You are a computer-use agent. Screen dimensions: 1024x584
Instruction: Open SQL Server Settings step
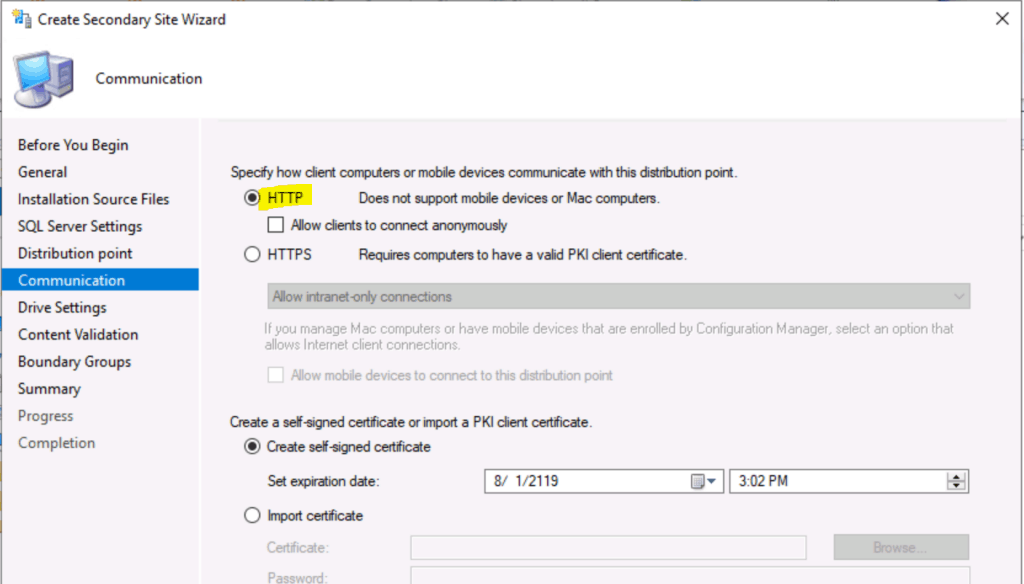click(80, 226)
